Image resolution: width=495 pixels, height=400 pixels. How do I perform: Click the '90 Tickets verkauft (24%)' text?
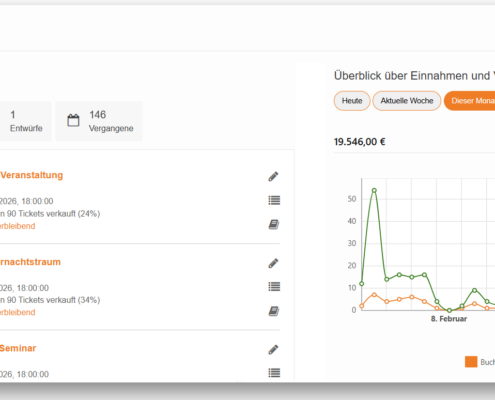pos(53,214)
